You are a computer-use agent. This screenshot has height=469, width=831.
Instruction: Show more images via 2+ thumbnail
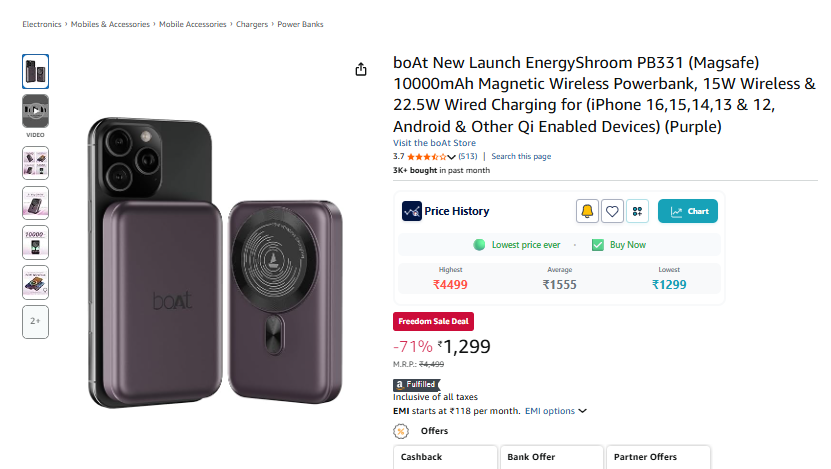point(36,322)
